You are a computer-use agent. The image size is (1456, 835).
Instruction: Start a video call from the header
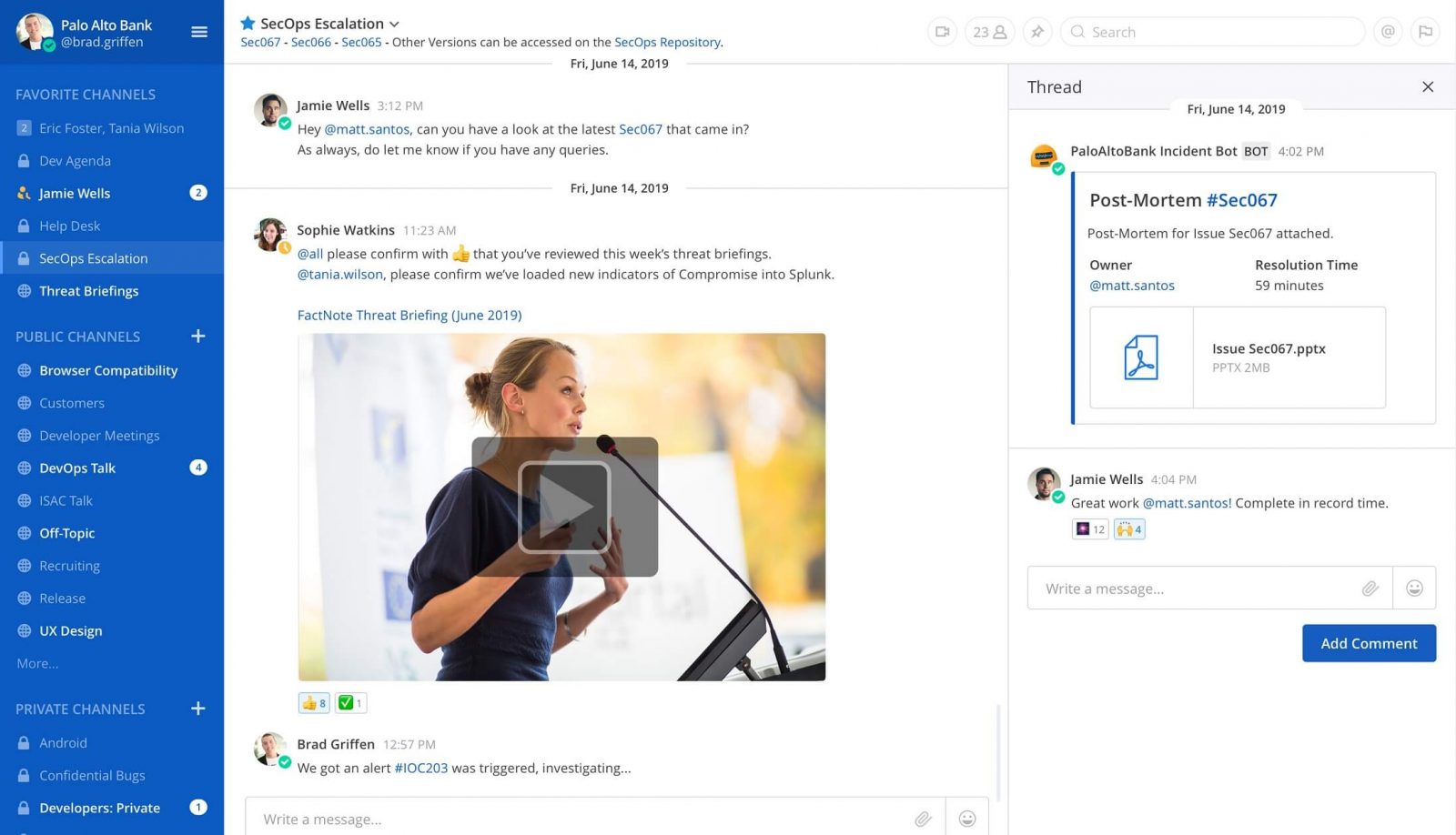(x=942, y=31)
